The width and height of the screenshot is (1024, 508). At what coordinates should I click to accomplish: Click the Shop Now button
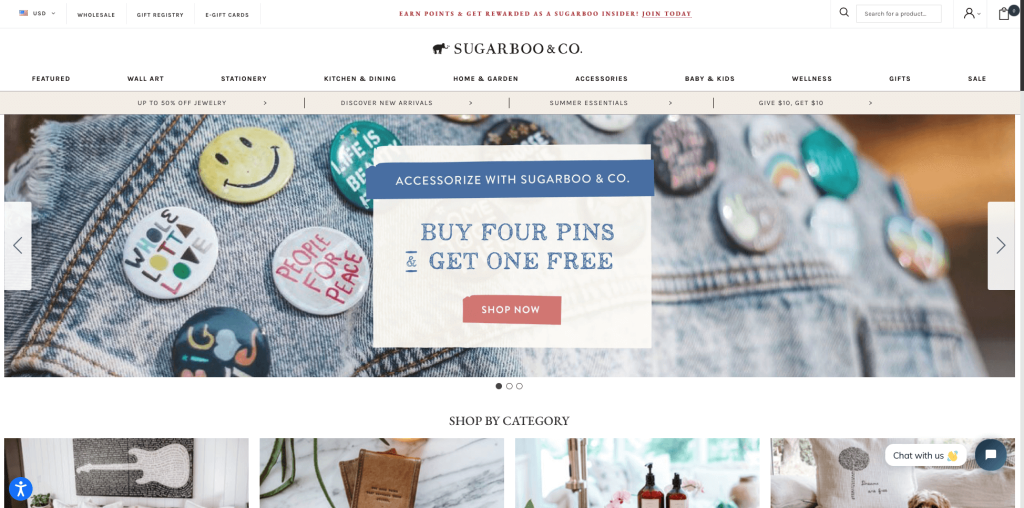[x=511, y=310]
